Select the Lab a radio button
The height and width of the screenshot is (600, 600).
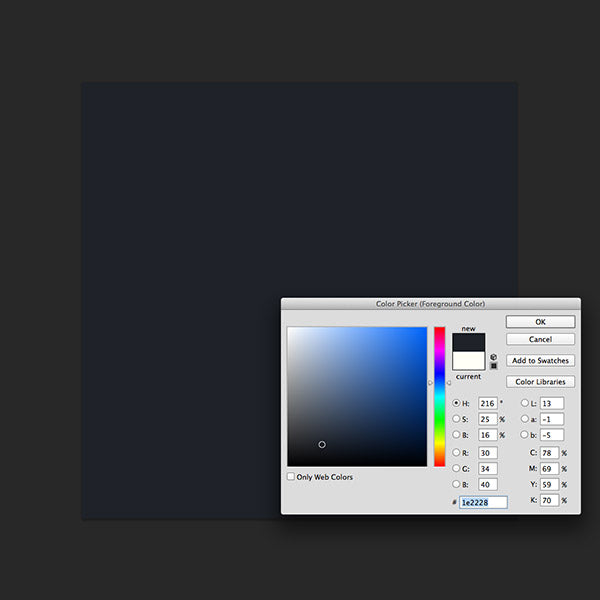coord(525,419)
